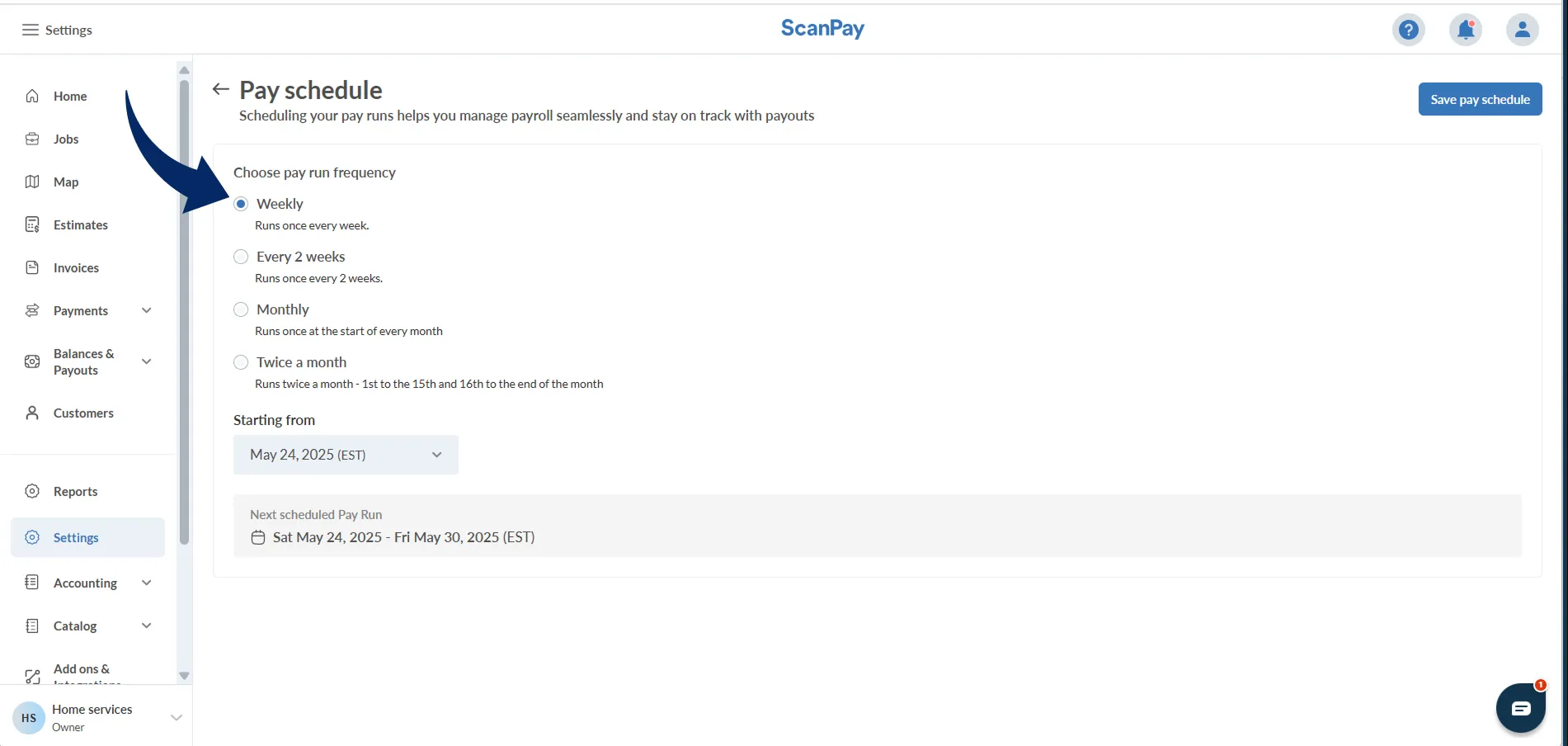This screenshot has width=1568, height=746.
Task: Click the sidebar scroll down arrow
Action: click(185, 675)
